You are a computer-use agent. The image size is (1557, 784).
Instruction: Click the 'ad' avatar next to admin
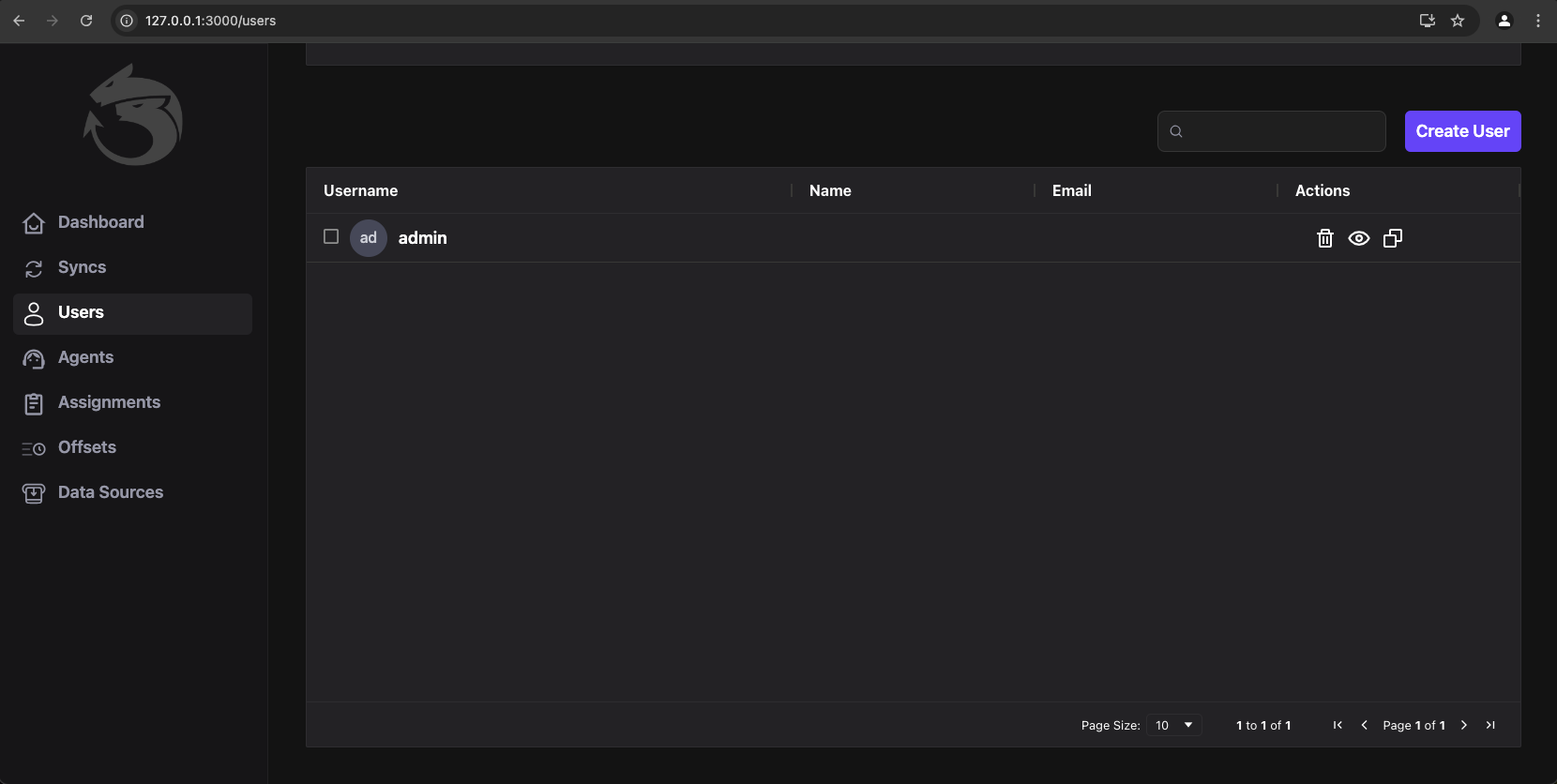pyautogui.click(x=369, y=238)
